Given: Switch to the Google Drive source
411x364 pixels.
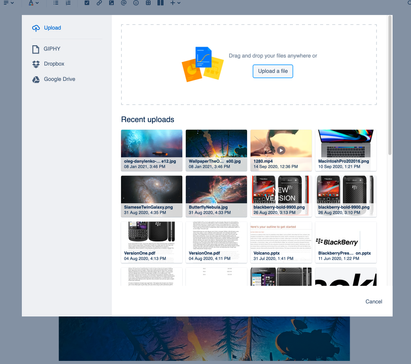Looking at the screenshot, I should [x=53, y=79].
